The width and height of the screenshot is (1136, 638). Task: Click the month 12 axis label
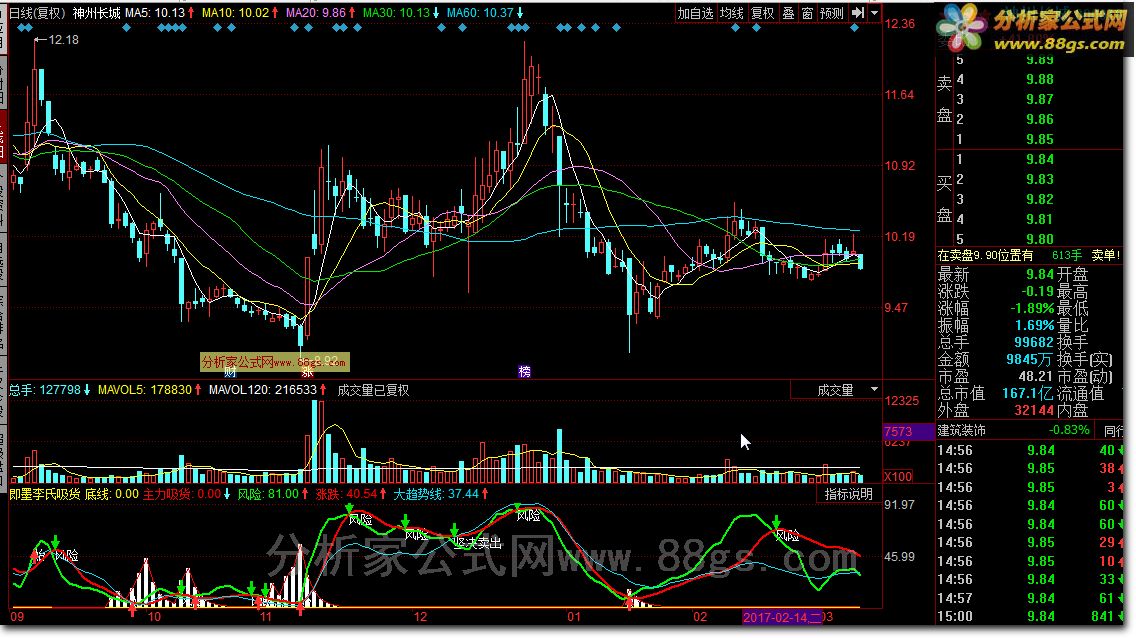(x=420, y=617)
